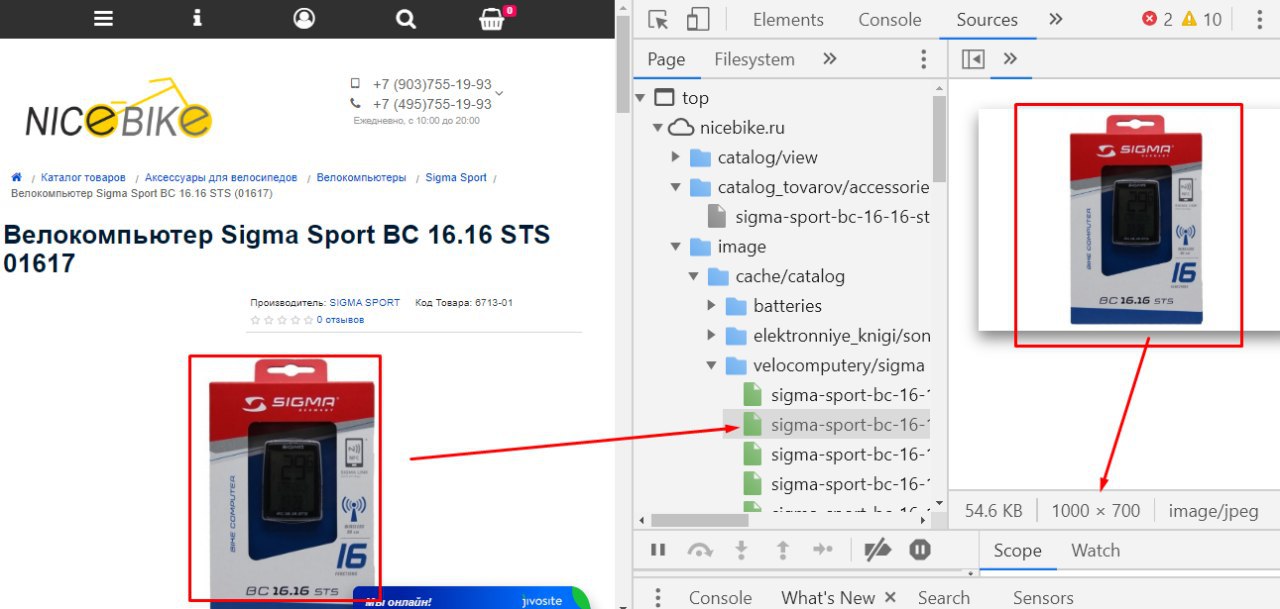Screen dimensions: 1280x609
Task: Click the NiceBike logo
Action: point(118,109)
